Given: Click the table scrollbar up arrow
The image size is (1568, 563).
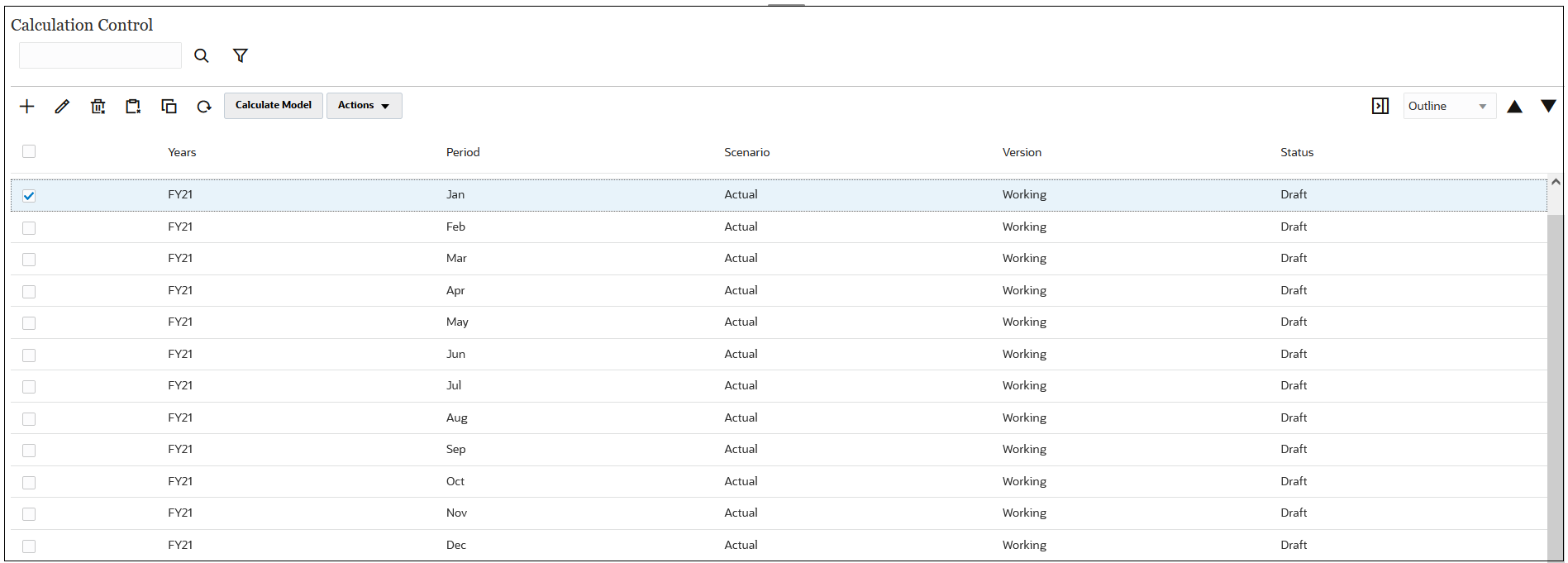Looking at the screenshot, I should (1556, 182).
